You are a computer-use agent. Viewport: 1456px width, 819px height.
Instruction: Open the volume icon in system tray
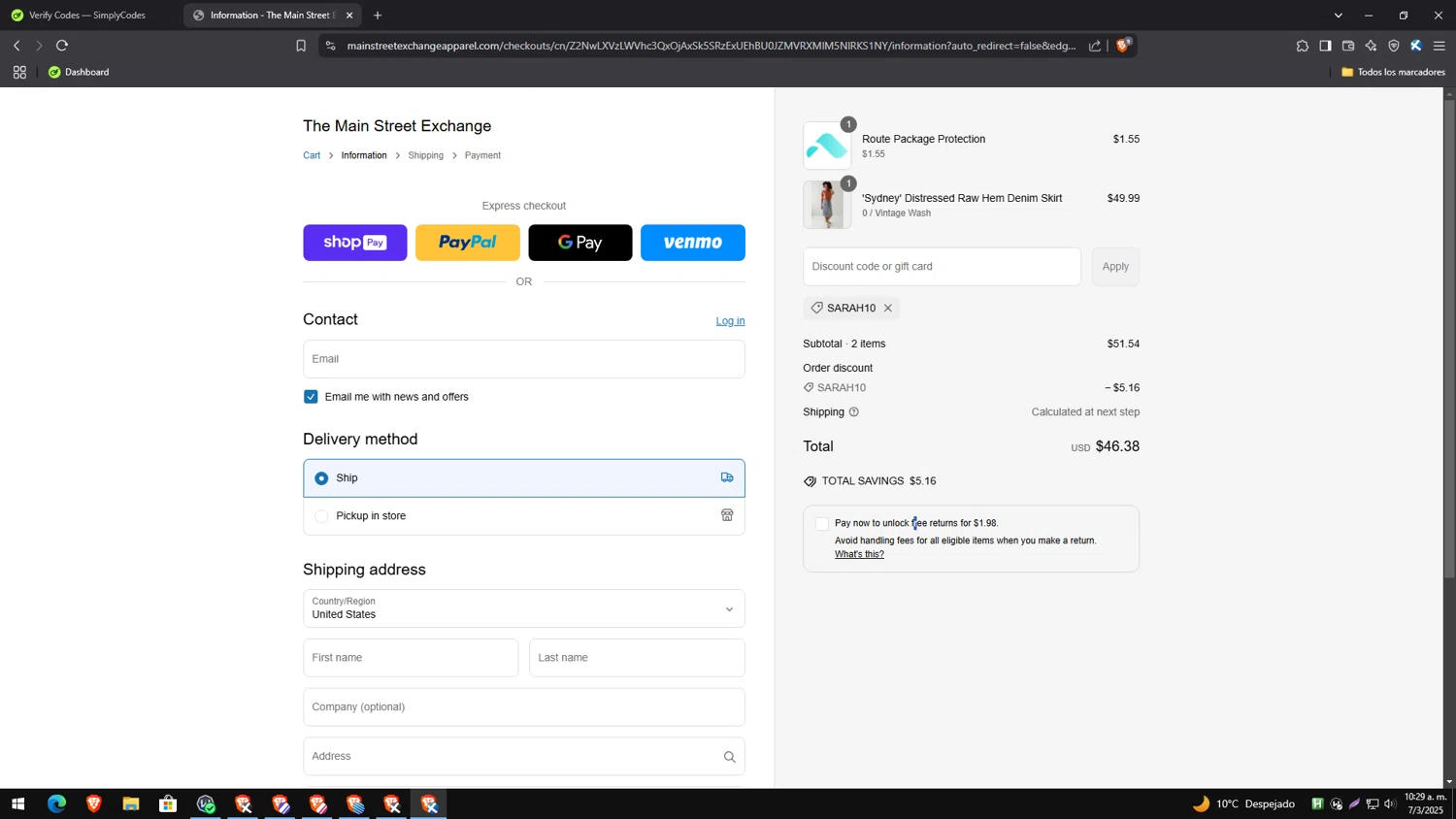click(1390, 804)
